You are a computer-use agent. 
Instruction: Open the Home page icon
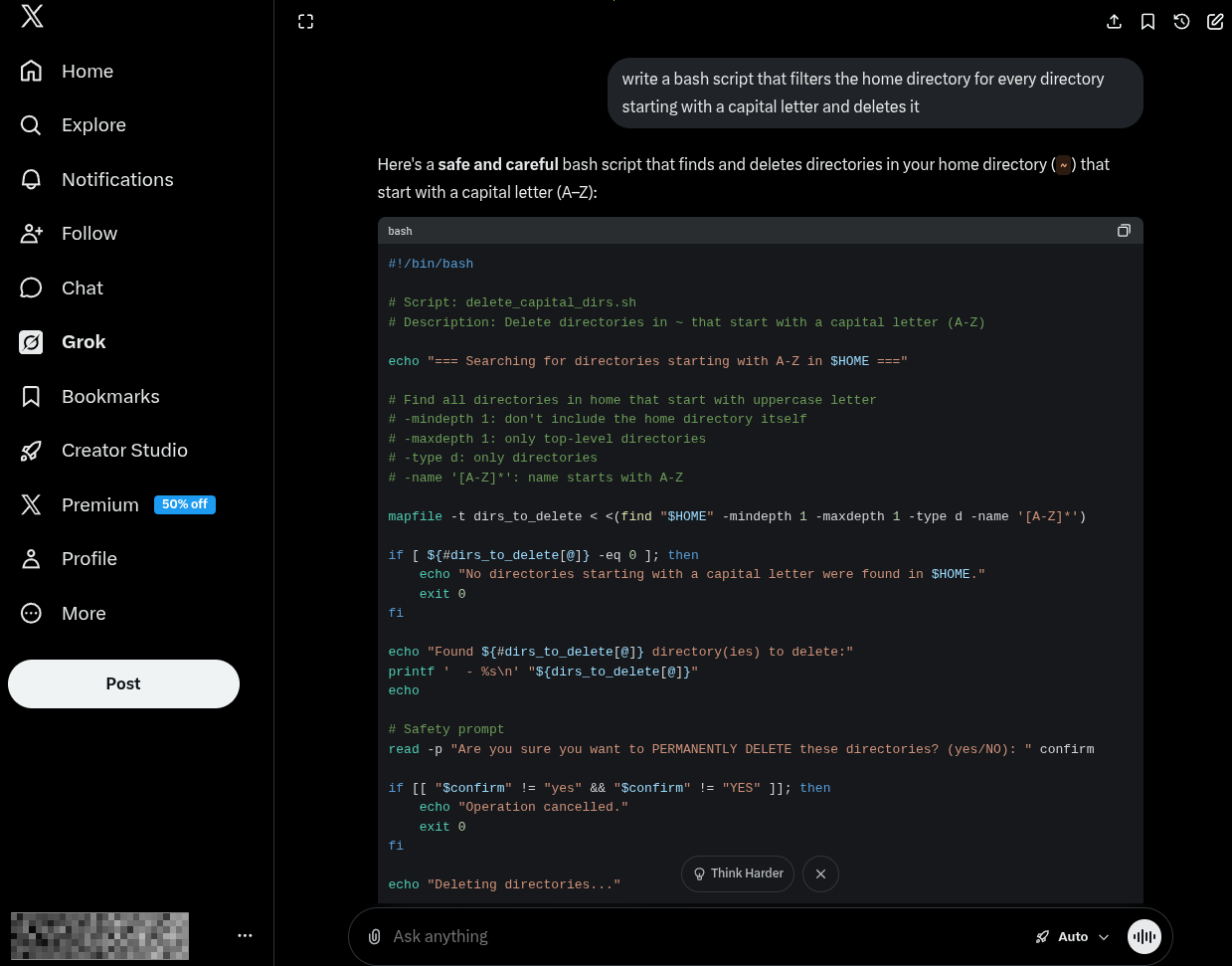coord(31,71)
